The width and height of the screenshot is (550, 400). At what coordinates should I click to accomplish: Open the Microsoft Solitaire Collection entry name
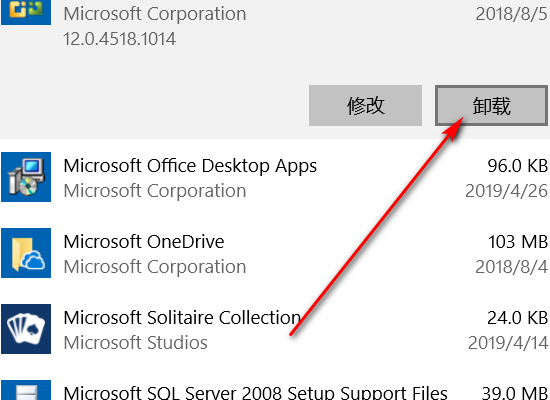[182, 318]
